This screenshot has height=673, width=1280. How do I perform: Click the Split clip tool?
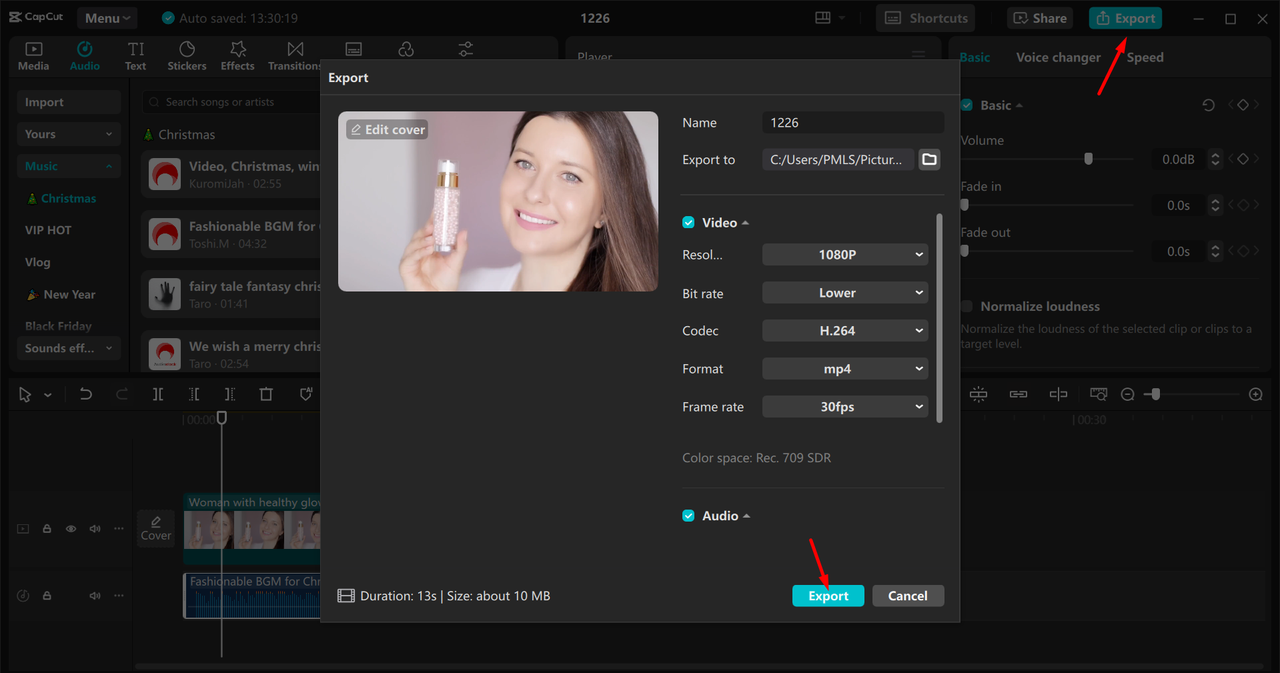point(158,394)
